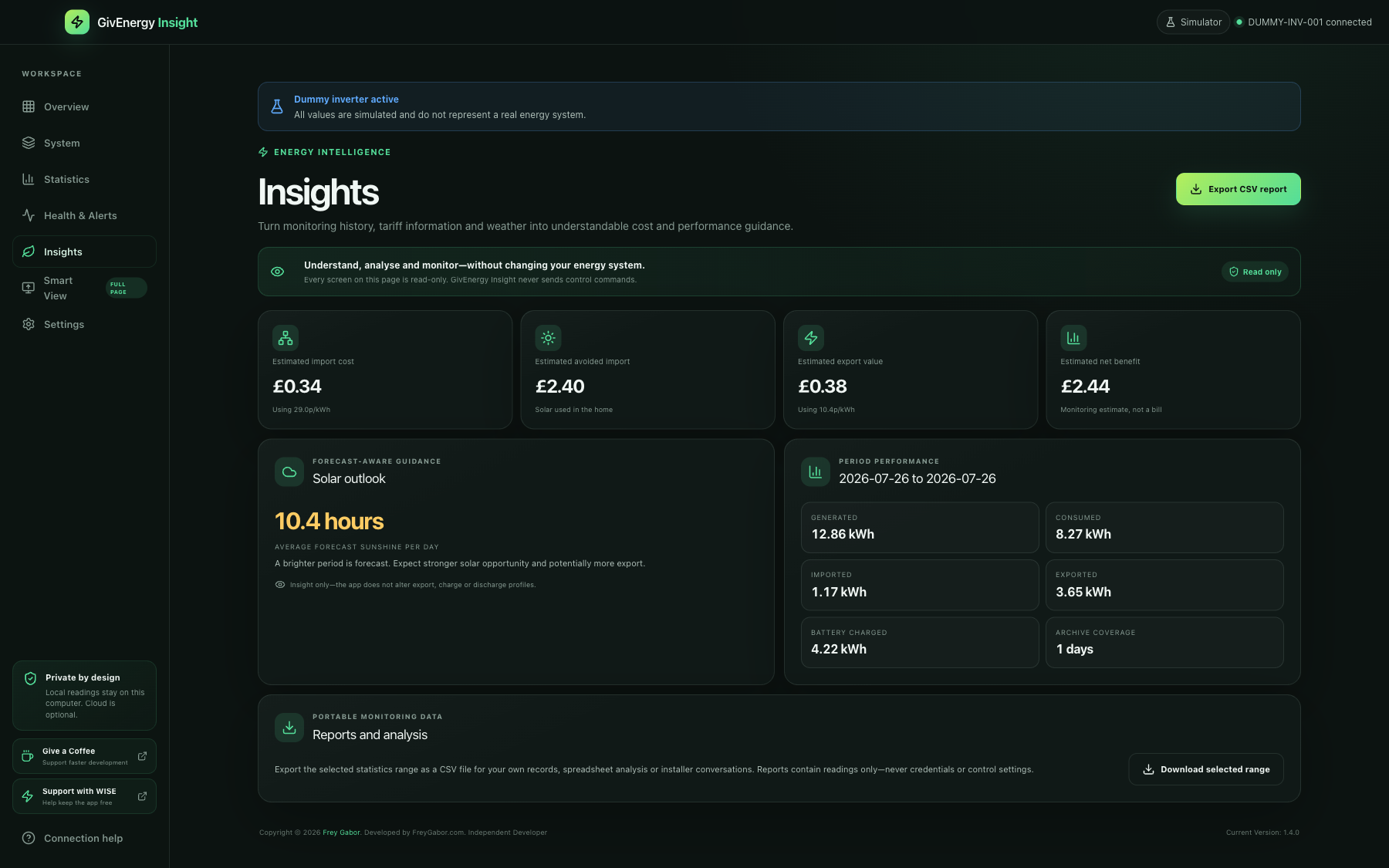Open the Overview page
Viewport: 1389px width, 868px height.
click(84, 106)
